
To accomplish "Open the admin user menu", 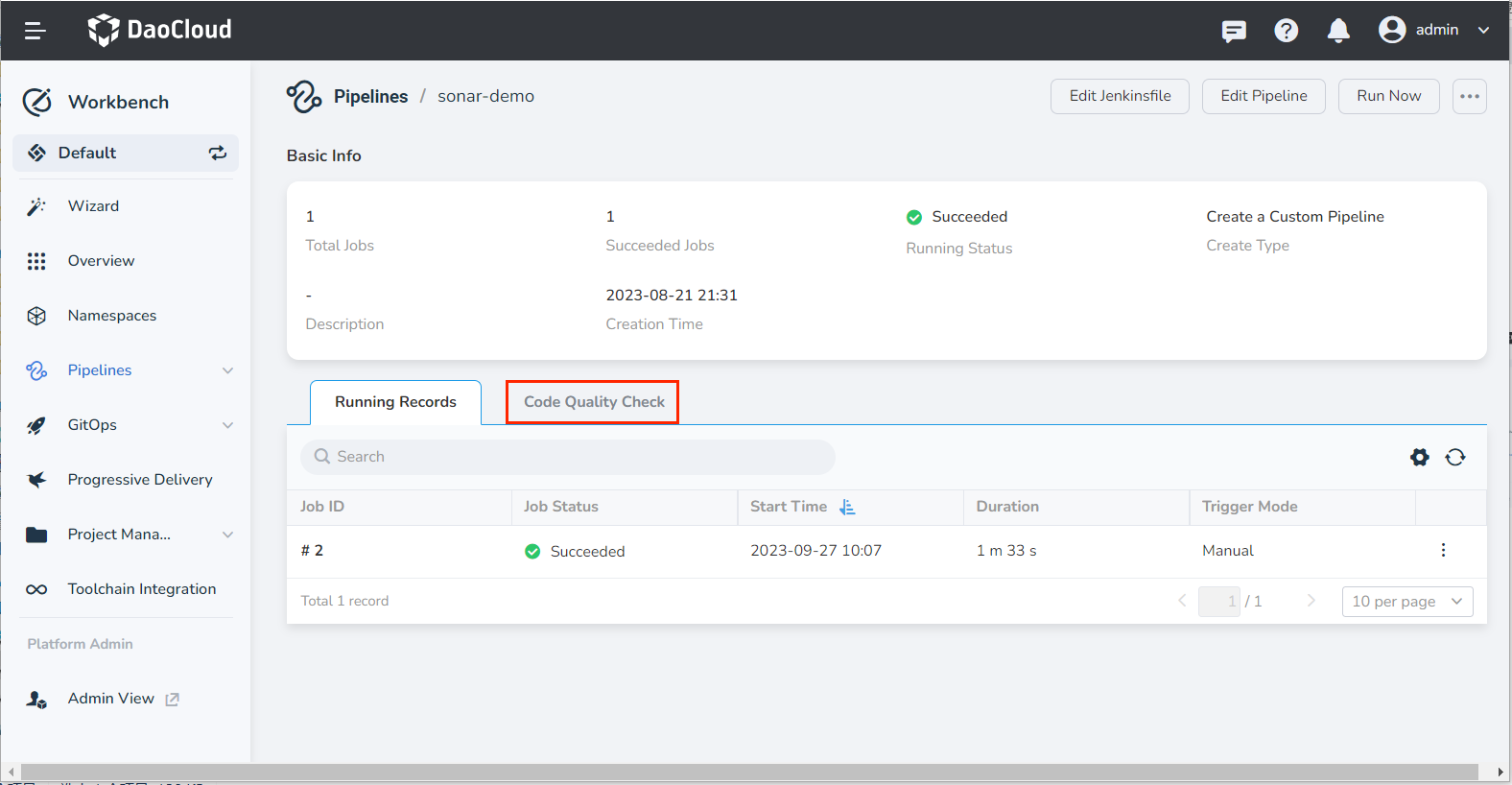I will tap(1434, 30).
